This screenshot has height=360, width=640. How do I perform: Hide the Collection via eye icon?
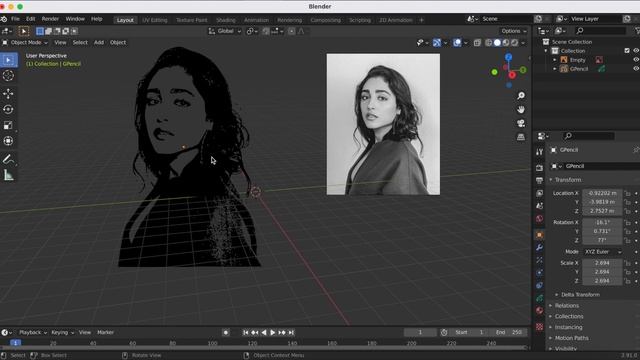pos(636,51)
